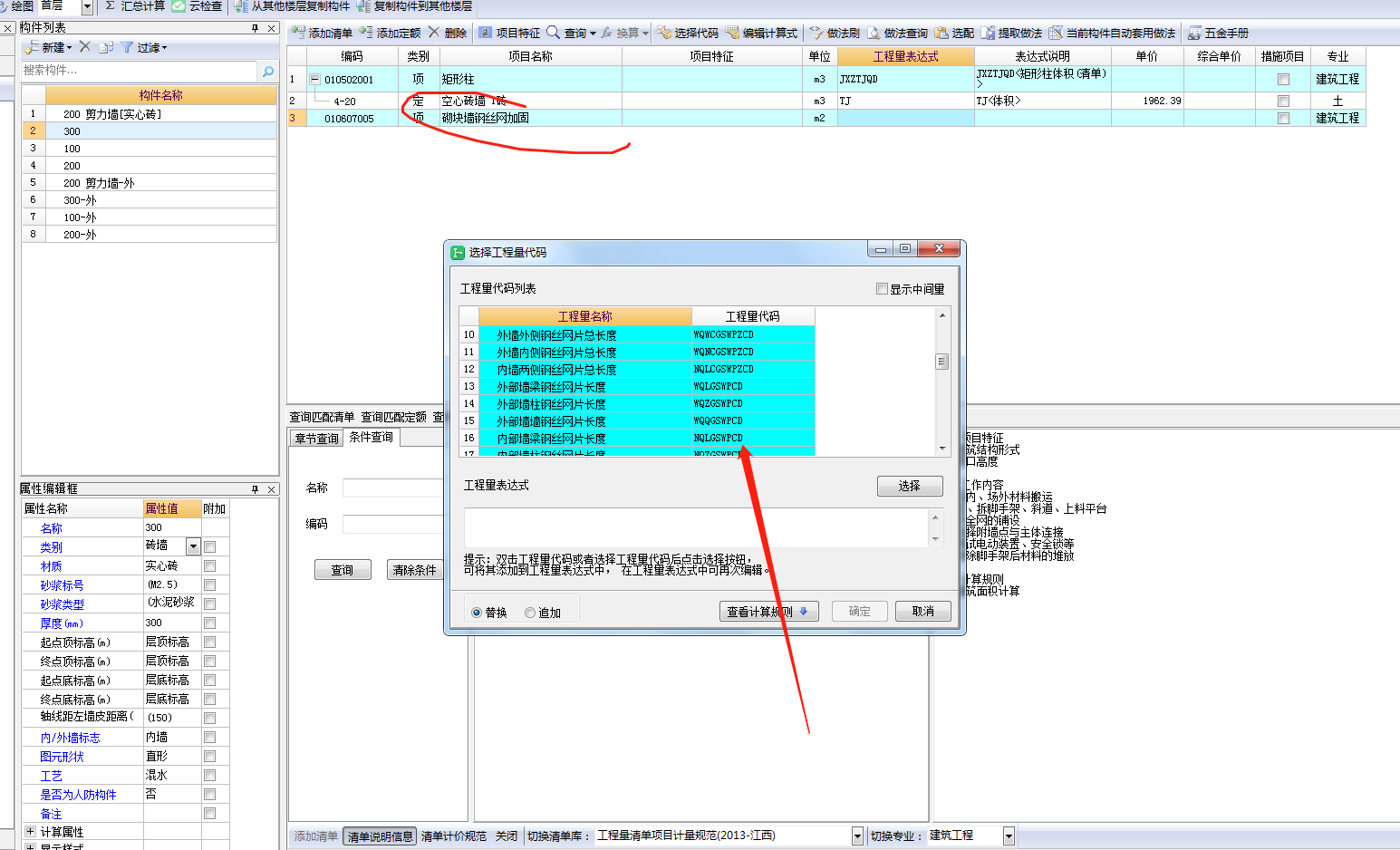Screen dimensions: 1400x850
Task: Switch to 条件查询 tab
Action: coord(372,438)
